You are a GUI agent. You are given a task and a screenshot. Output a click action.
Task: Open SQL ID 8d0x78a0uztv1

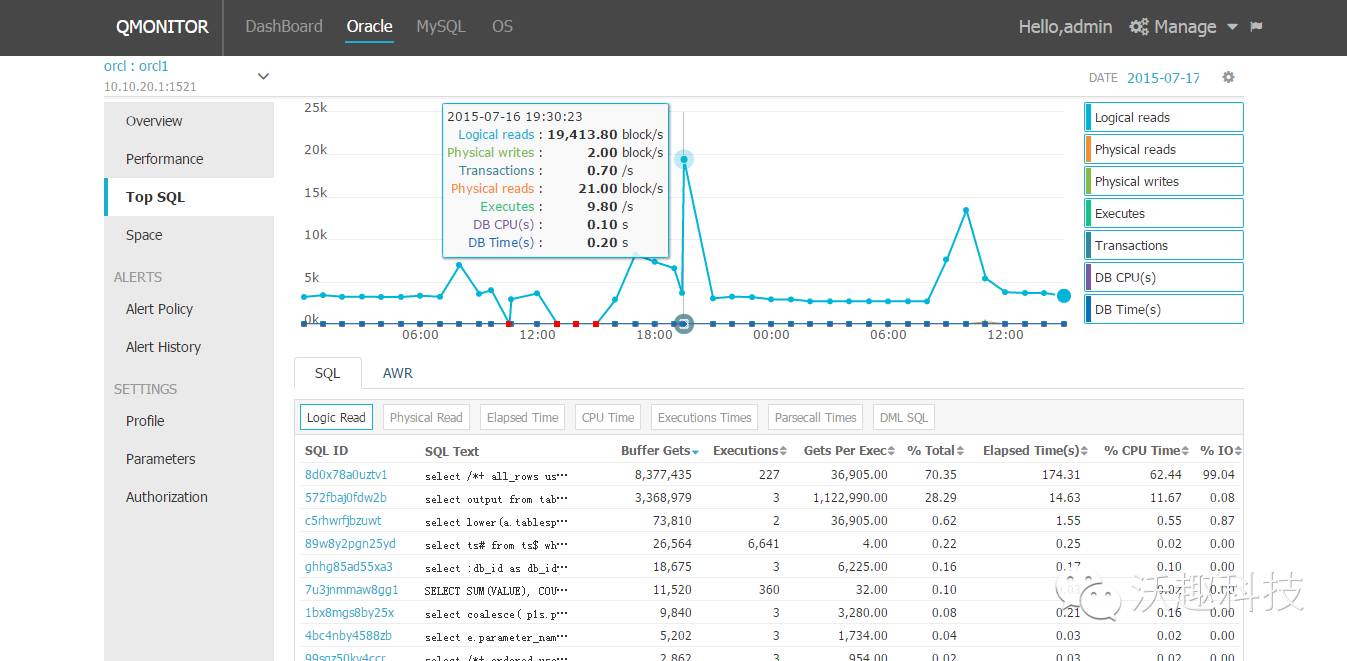point(346,475)
